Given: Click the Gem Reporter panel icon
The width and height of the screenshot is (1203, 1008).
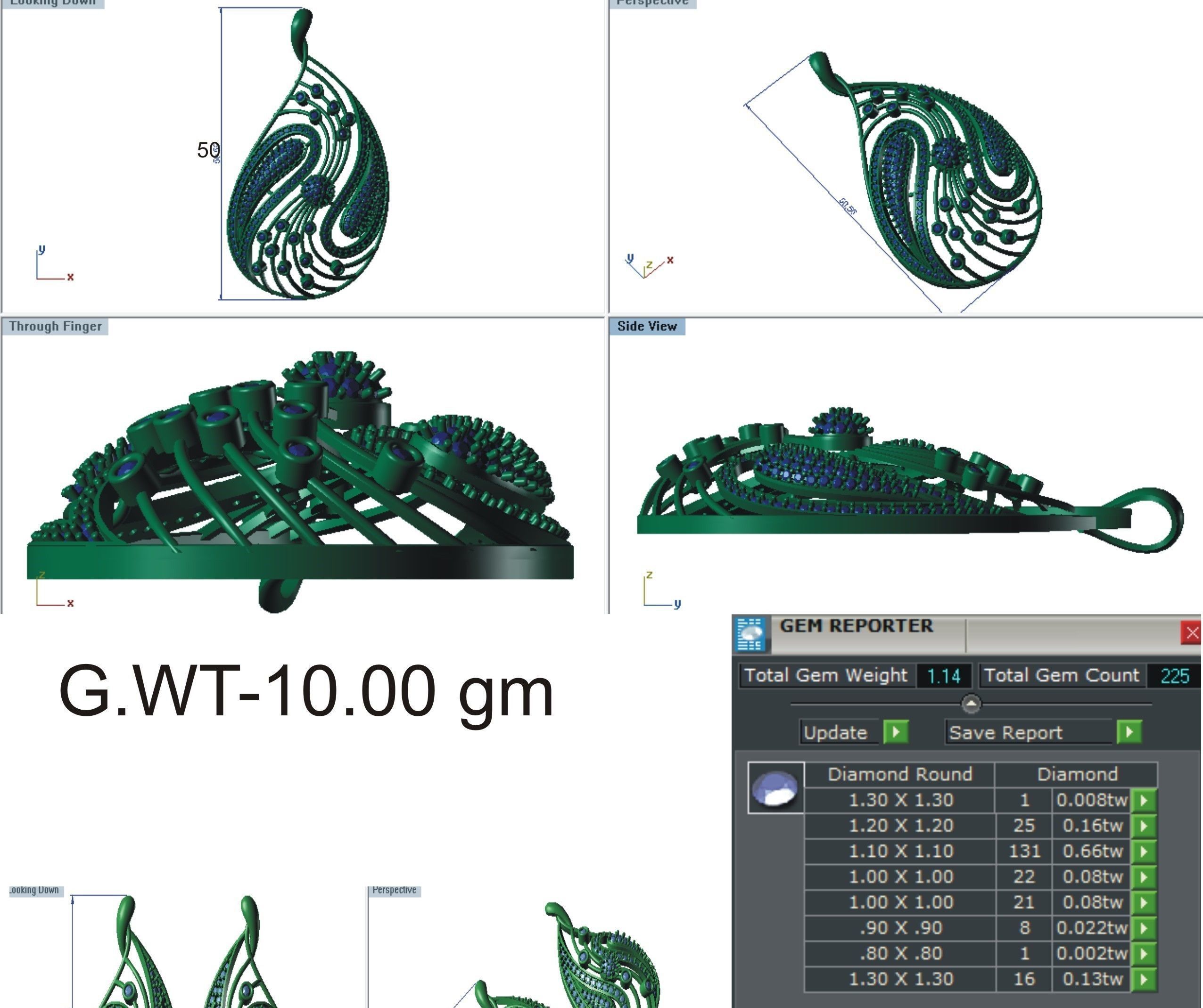Looking at the screenshot, I should pos(750,634).
